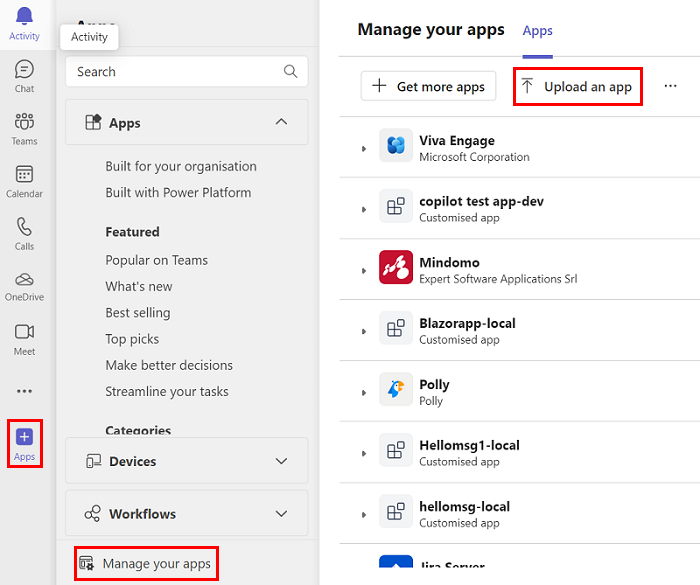Click into the Search field
The image size is (700, 585).
click(187, 71)
